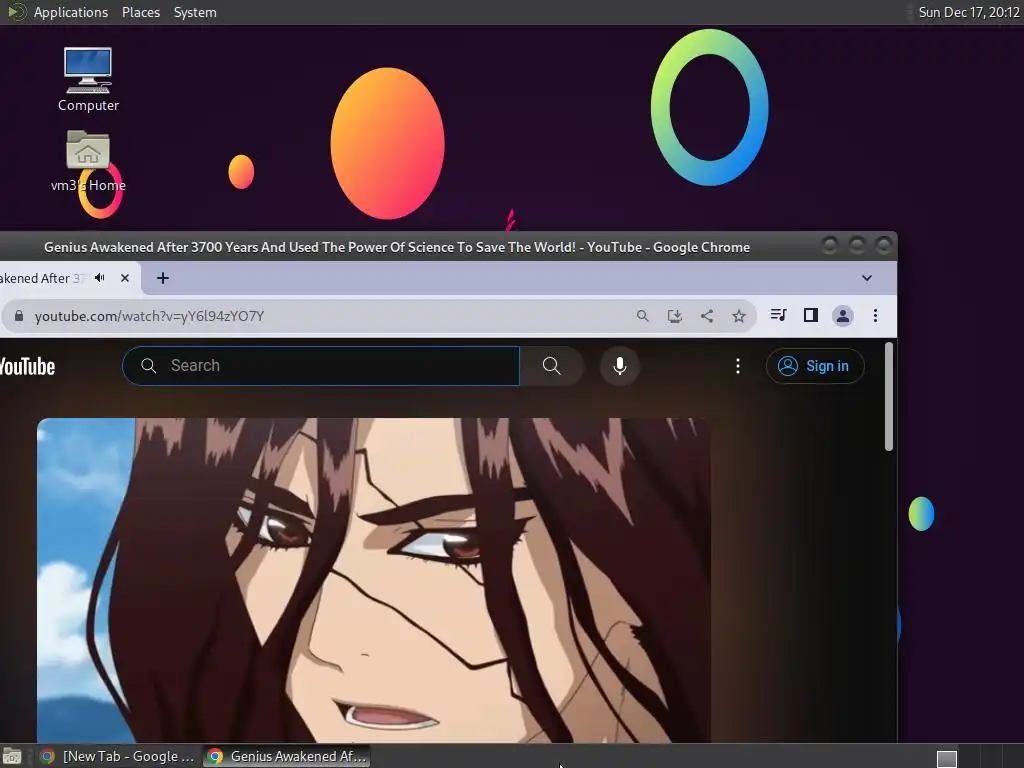Go to YouTube home via logo
Image resolution: width=1024 pixels, height=768 pixels.
27,366
